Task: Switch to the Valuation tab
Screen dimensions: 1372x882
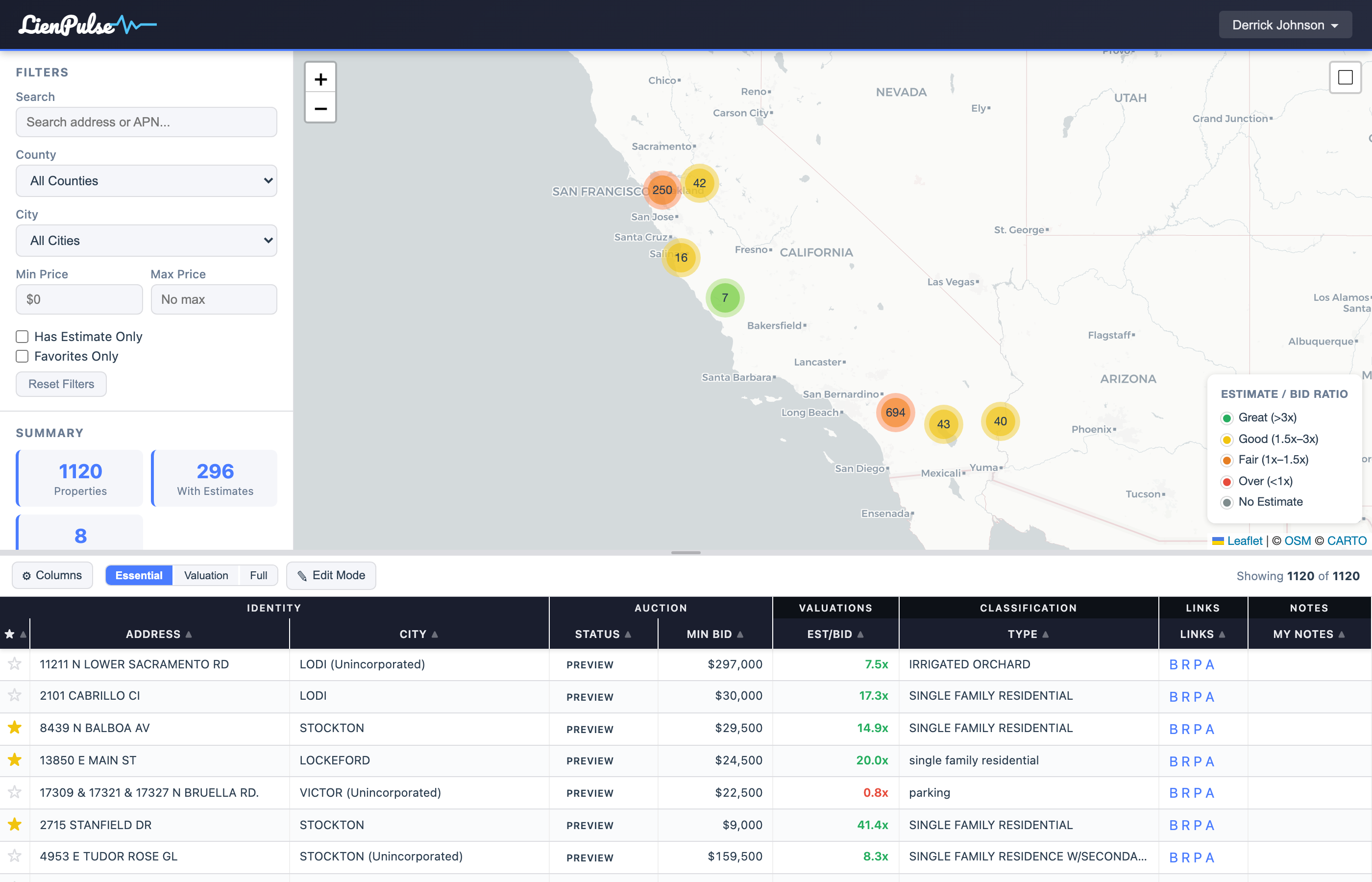Action: (205, 576)
